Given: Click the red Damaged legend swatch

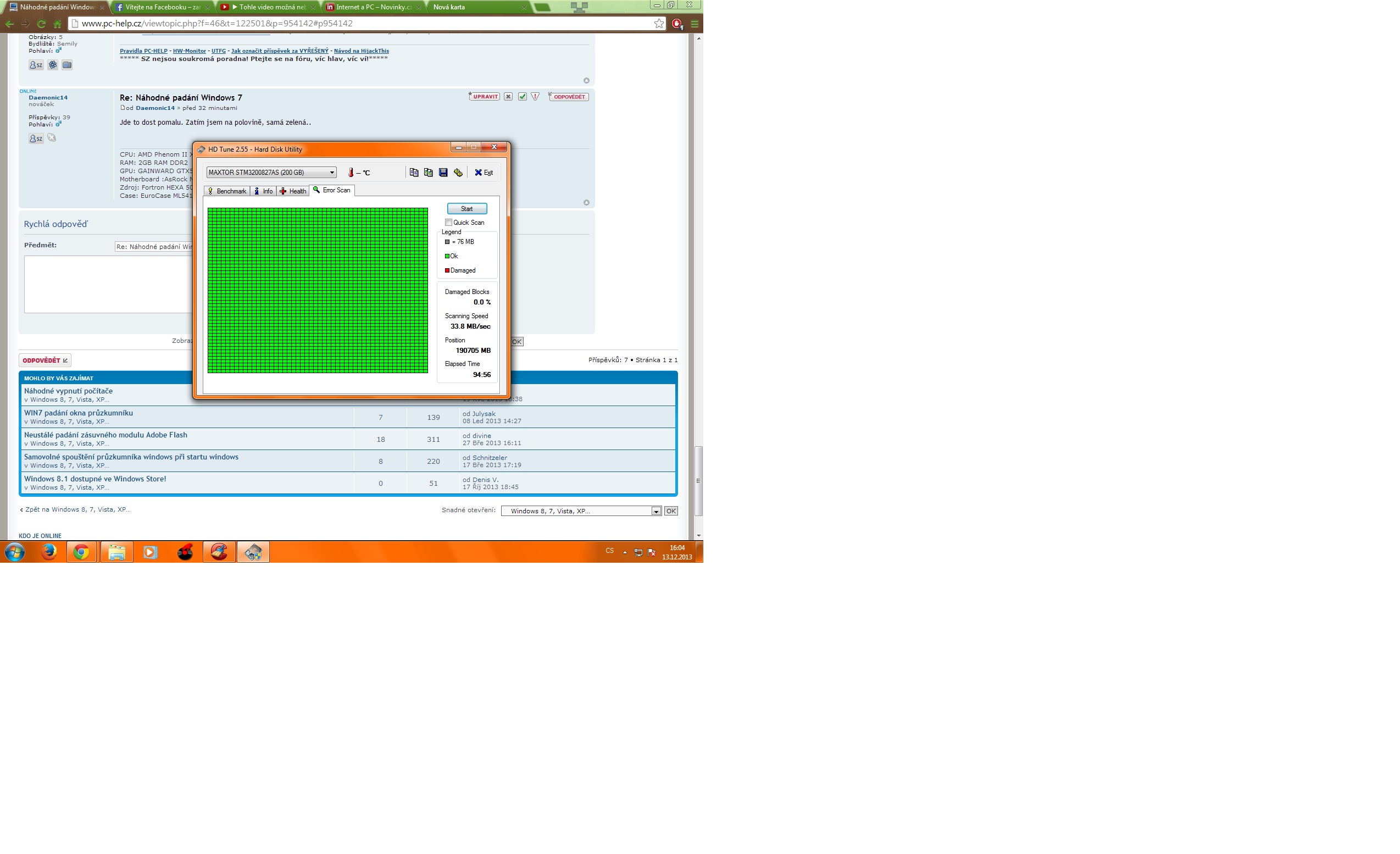Looking at the screenshot, I should pos(447,270).
